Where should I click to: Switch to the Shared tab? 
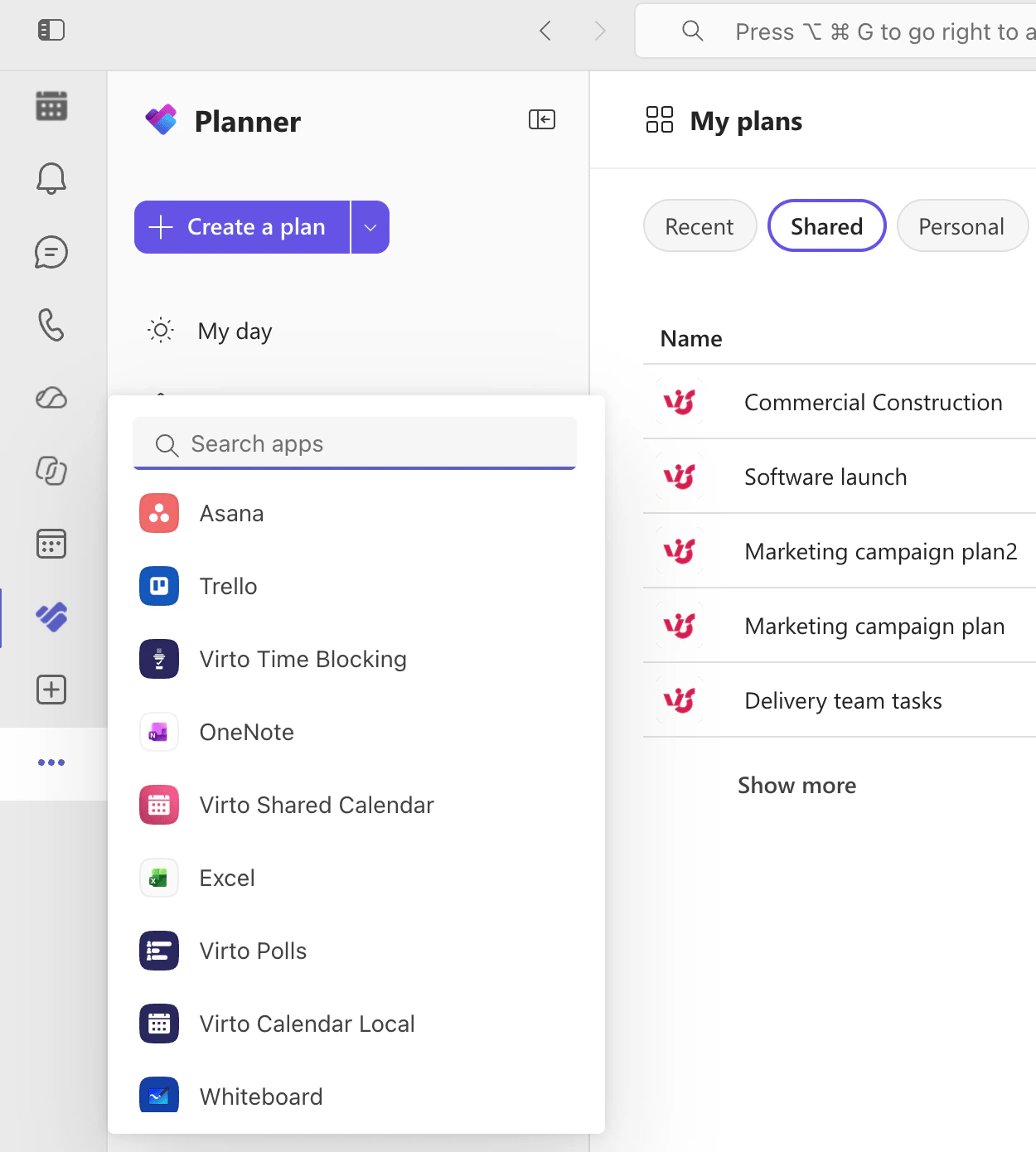(827, 226)
